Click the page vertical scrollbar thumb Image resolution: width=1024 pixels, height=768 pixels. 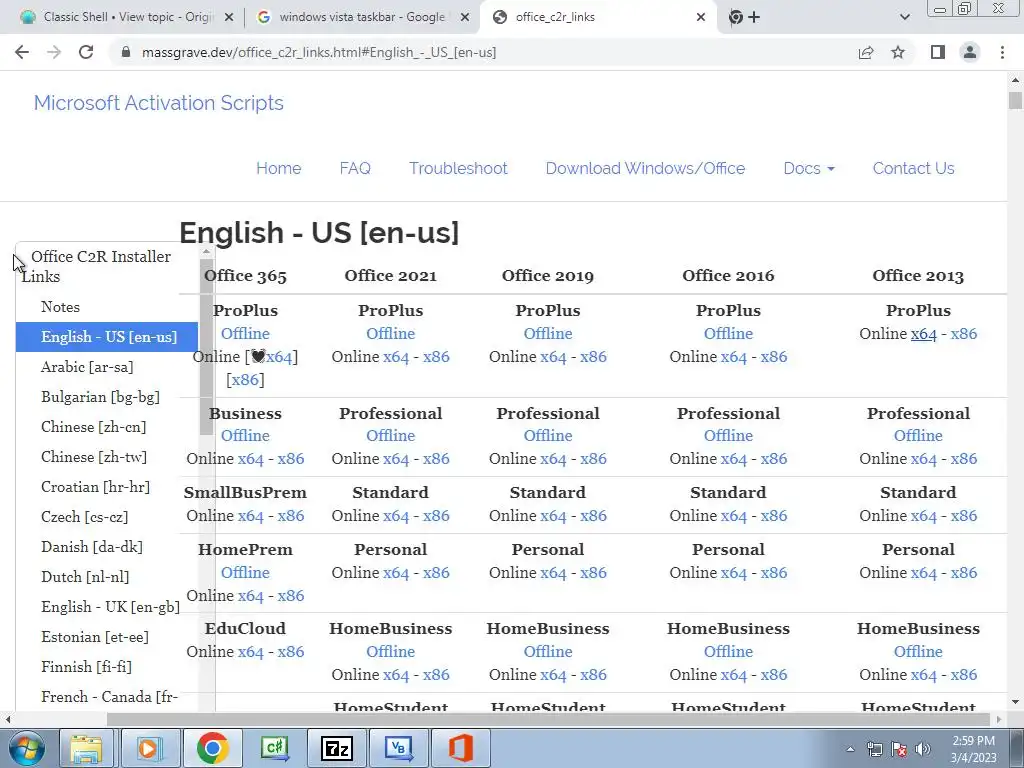(x=1015, y=101)
